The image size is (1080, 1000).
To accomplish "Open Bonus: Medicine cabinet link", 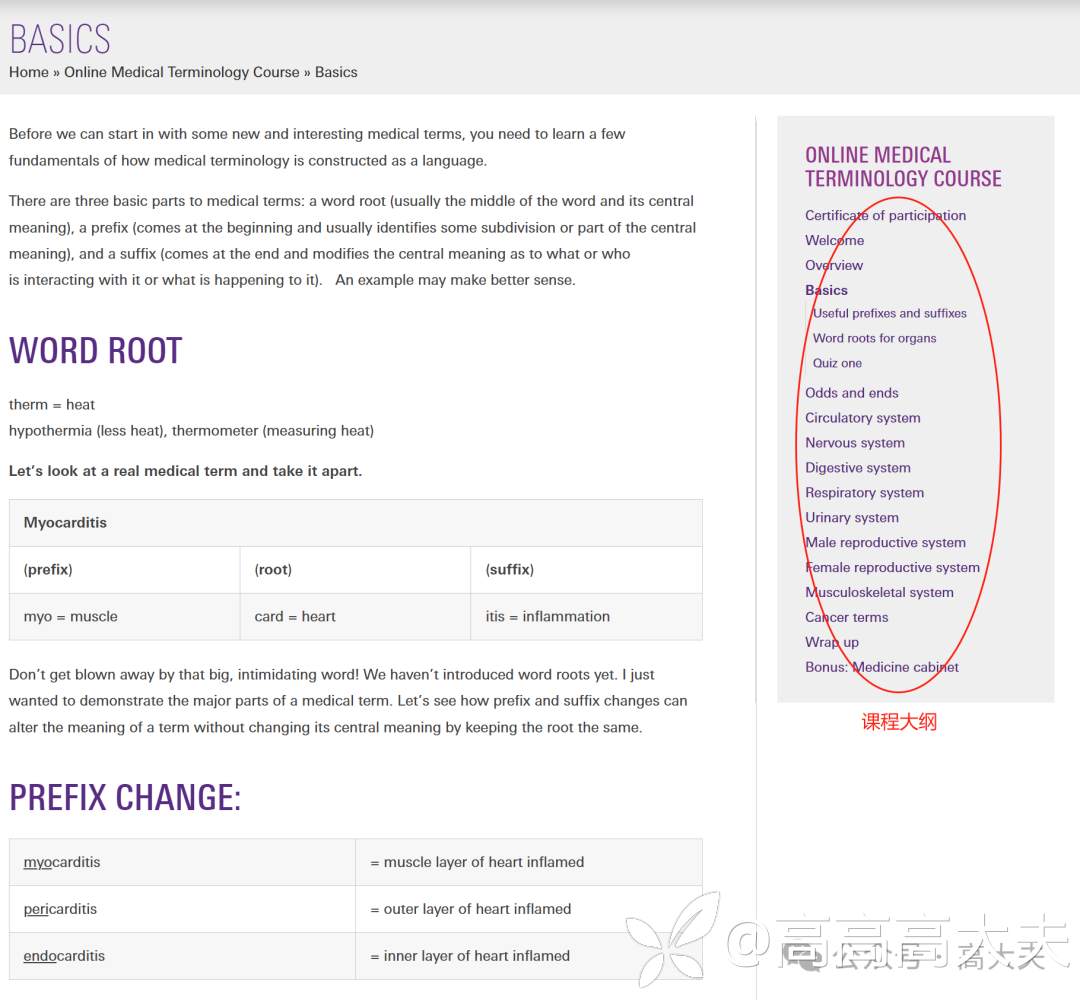I will (x=882, y=668).
